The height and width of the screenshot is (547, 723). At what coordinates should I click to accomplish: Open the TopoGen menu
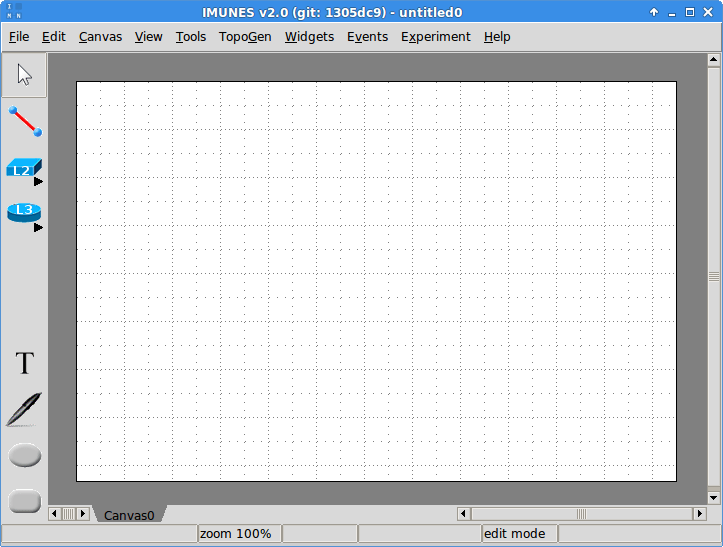pos(245,37)
